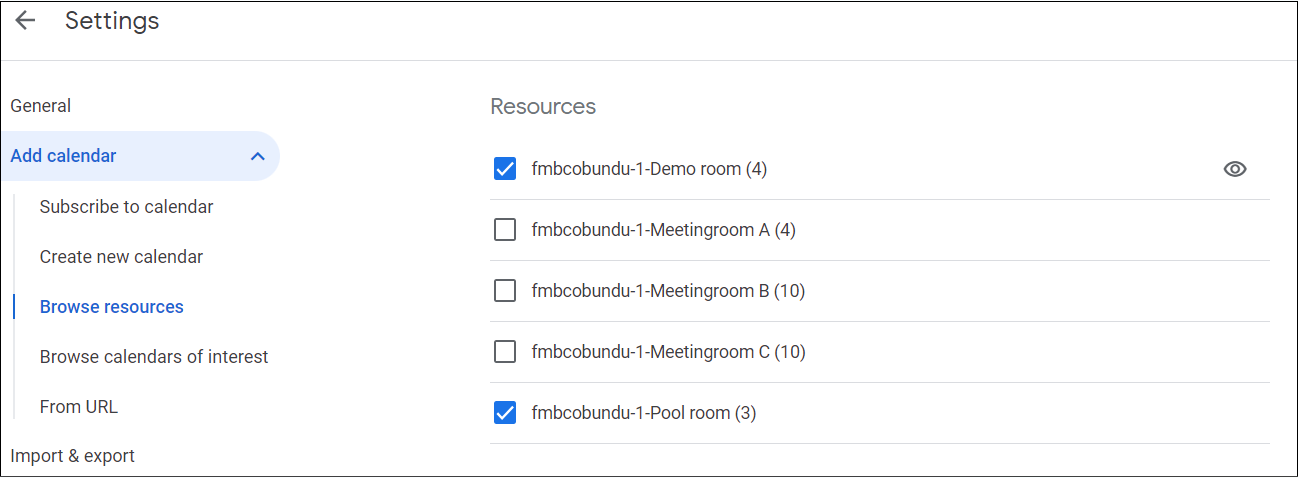Click the eye preview icon for Demo room
Image resolution: width=1298 pixels, height=478 pixels.
(1235, 169)
